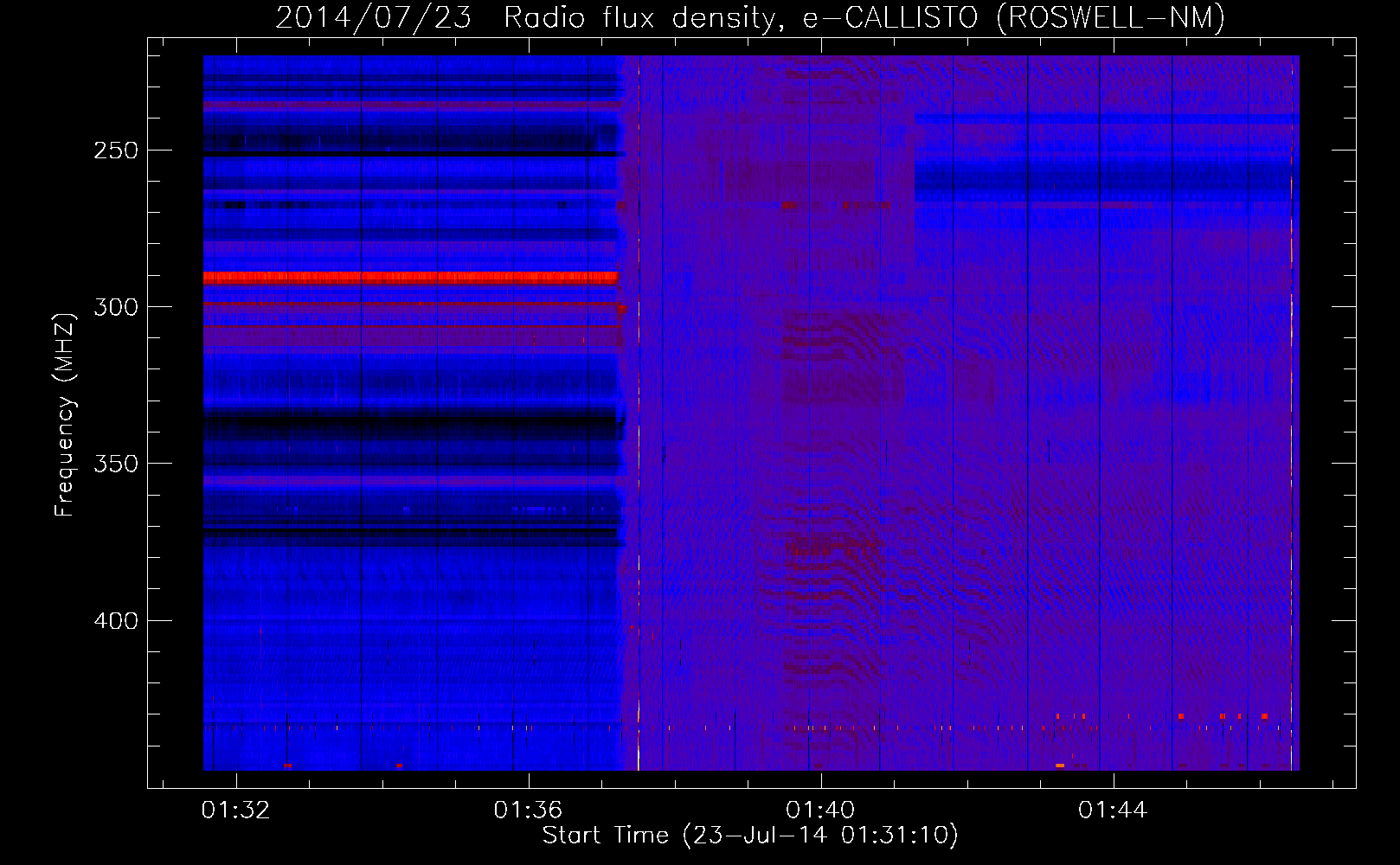Click the plot title 'Radio flux density, e-CALLISTO (ROSWELL-NM)'
This screenshot has width=1400, height=865.
pyautogui.click(x=864, y=17)
